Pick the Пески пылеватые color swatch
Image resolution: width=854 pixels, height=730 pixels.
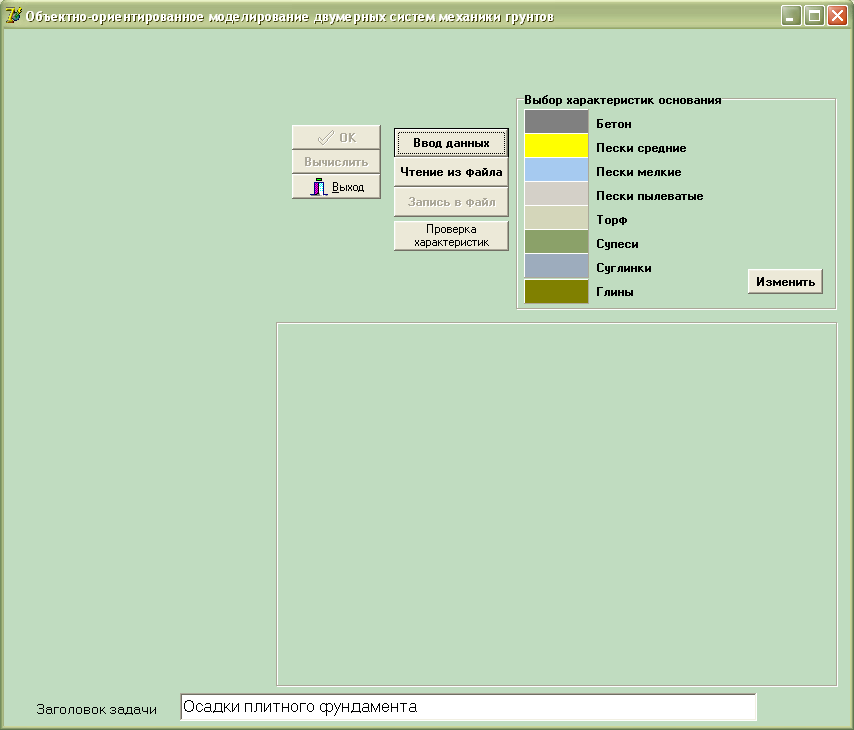556,193
